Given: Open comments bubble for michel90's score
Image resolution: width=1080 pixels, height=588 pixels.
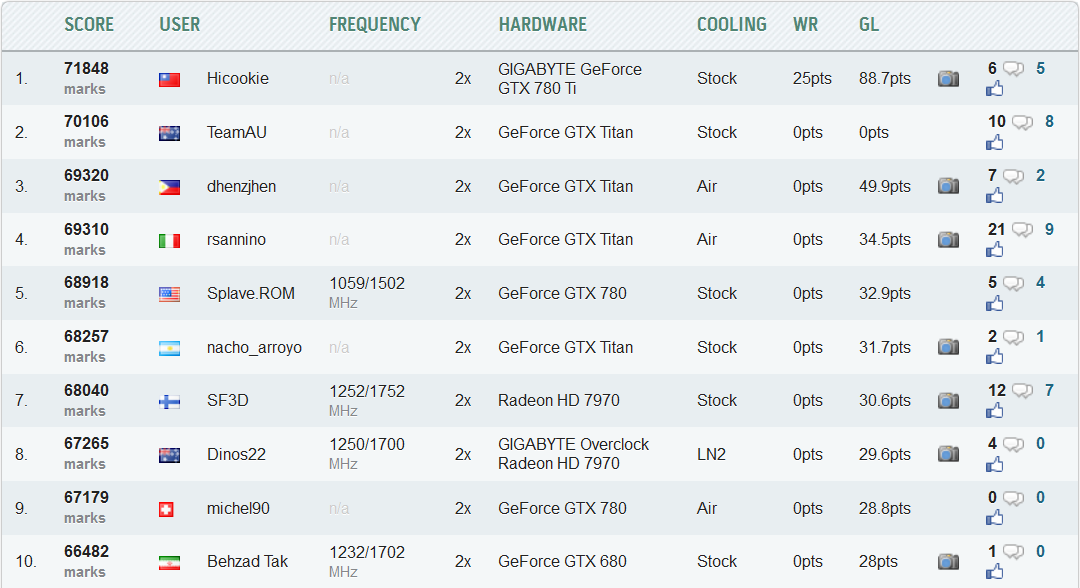Looking at the screenshot, I should pos(1013,498).
